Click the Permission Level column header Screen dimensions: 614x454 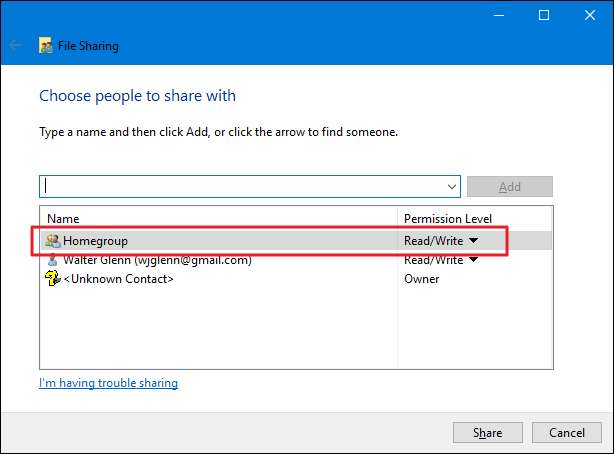click(448, 218)
